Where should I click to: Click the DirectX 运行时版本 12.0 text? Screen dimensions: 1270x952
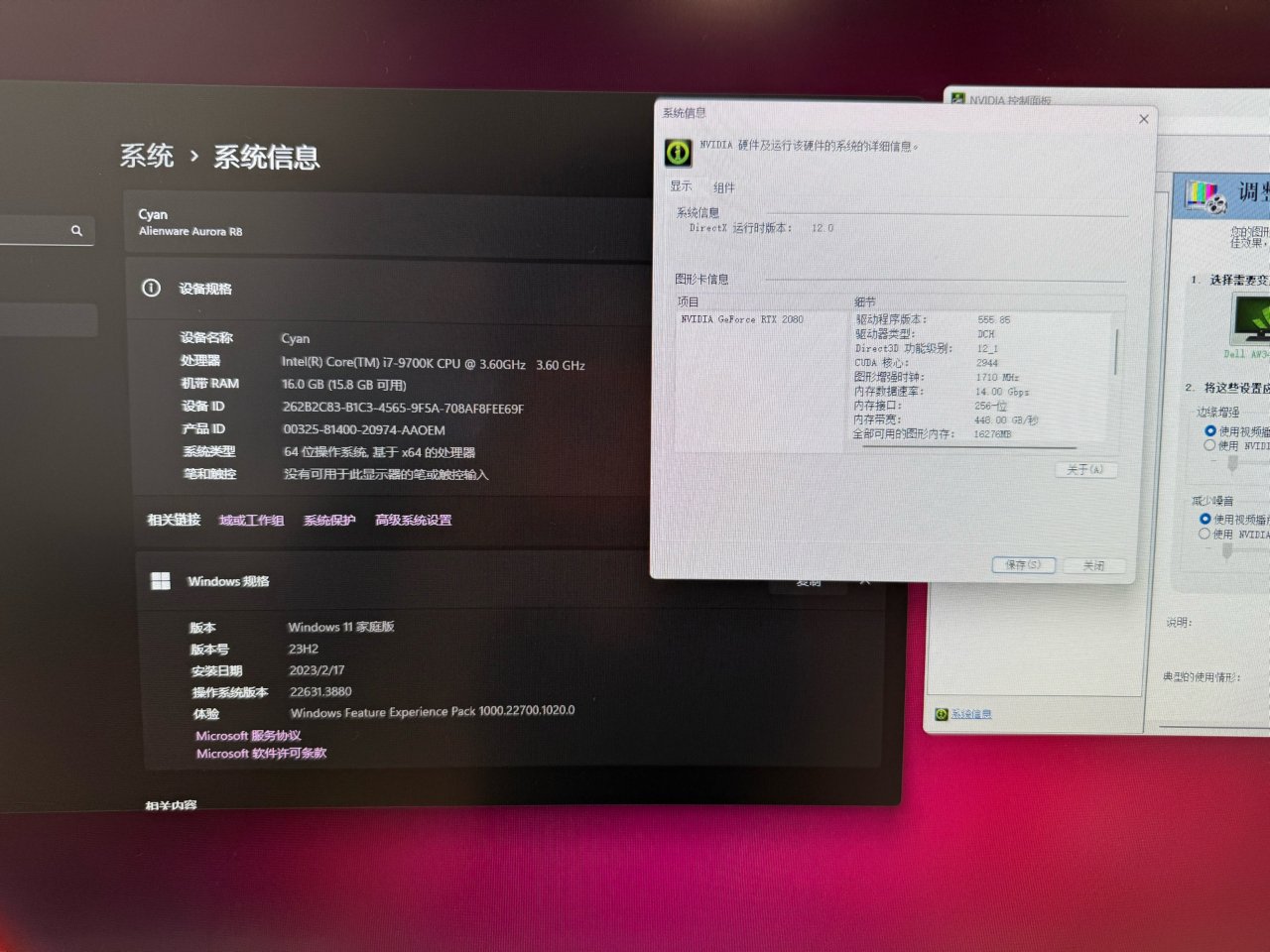[x=761, y=228]
